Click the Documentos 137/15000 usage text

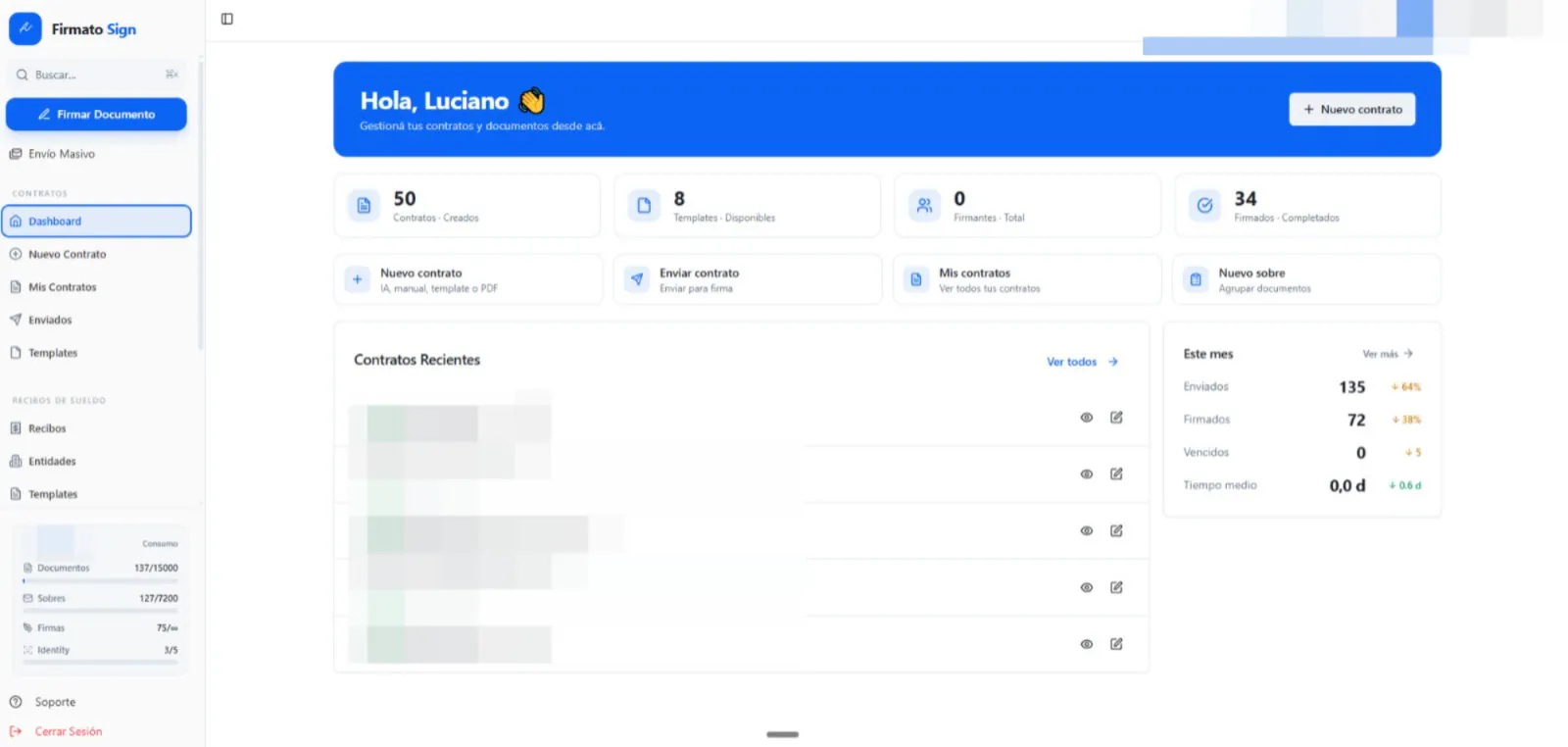(156, 568)
